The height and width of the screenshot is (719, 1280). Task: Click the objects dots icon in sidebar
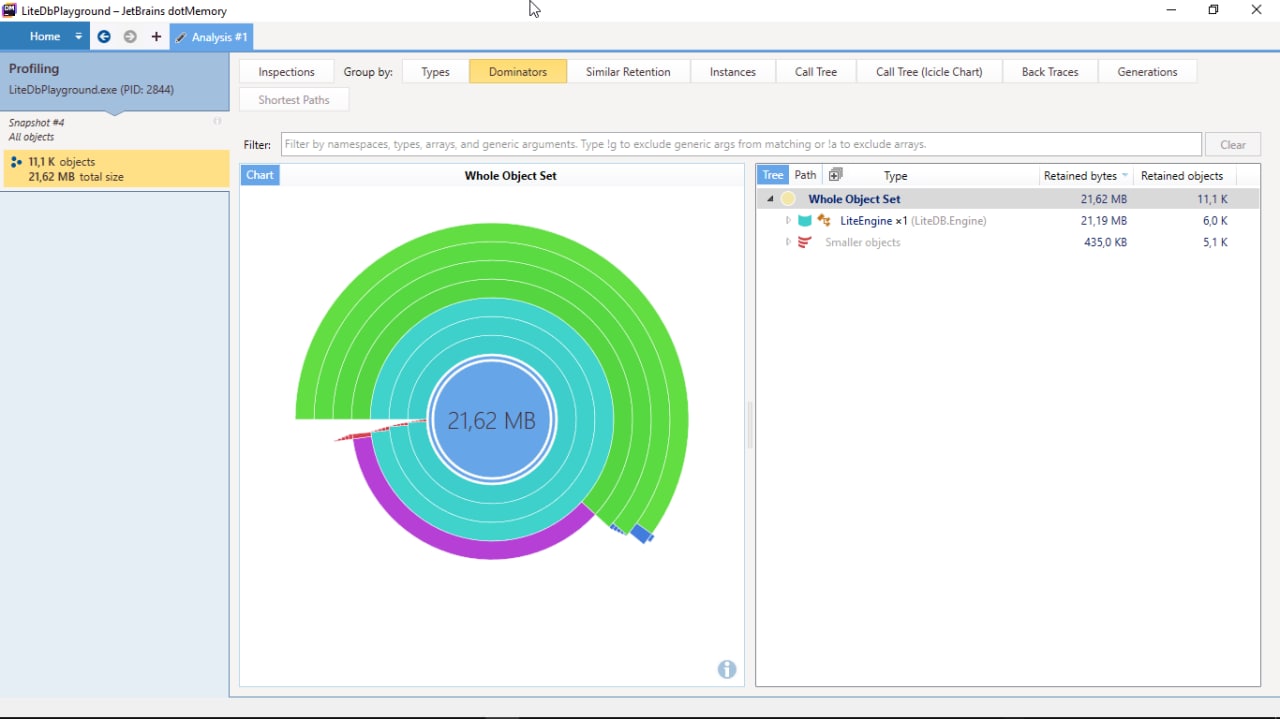click(16, 161)
